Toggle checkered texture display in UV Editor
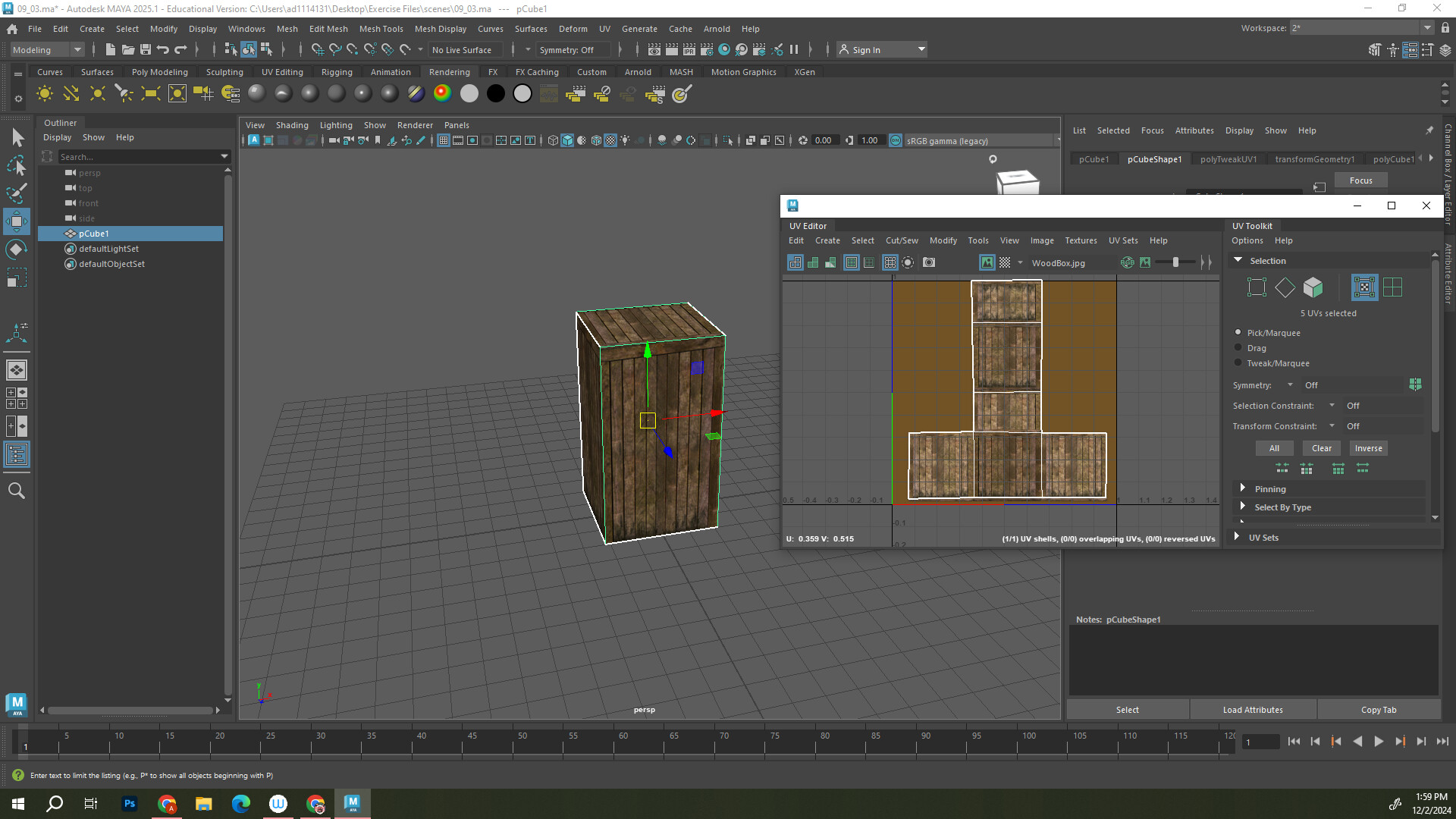Viewport: 1456px width, 819px height. point(1005,262)
